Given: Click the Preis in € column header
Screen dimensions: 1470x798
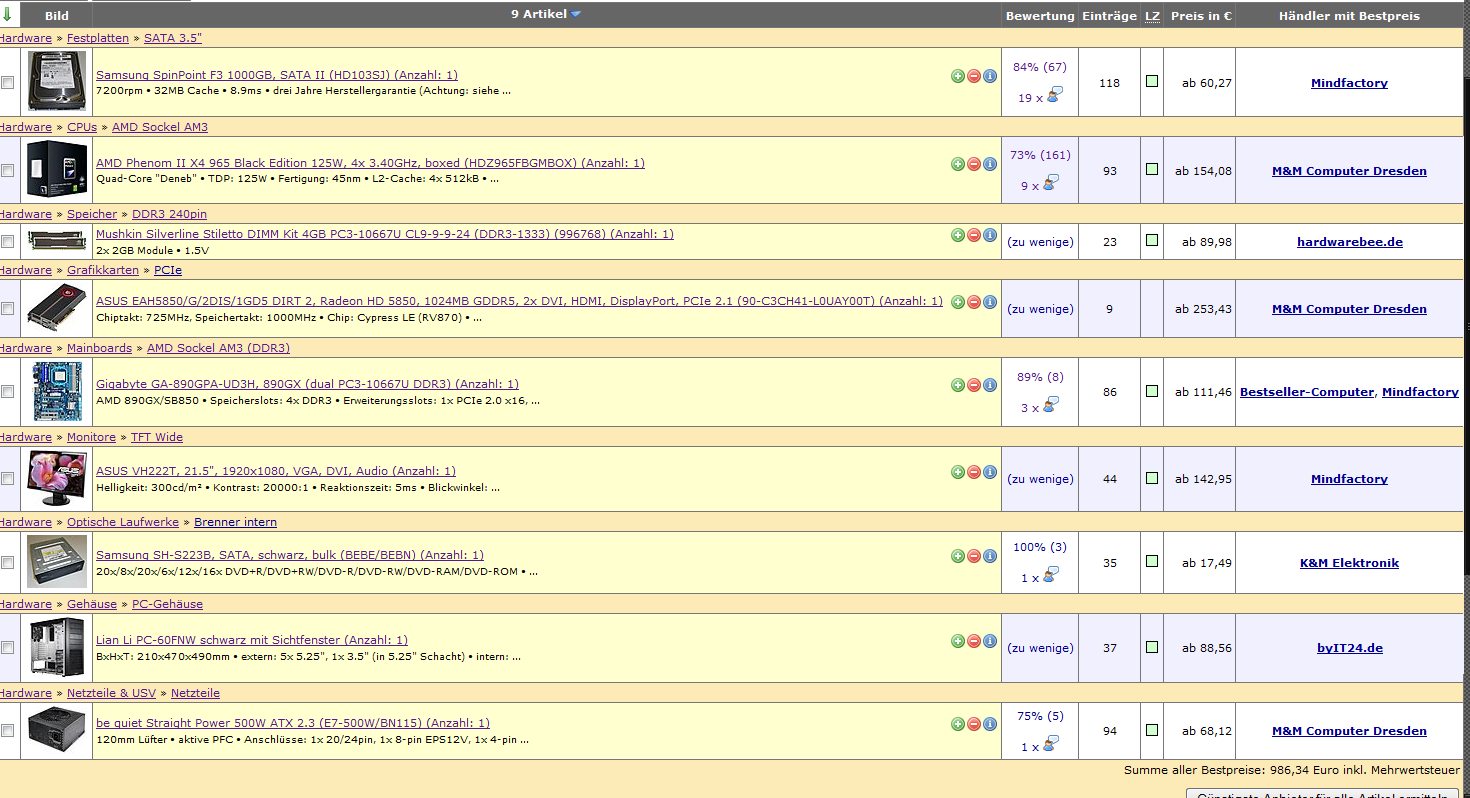Looking at the screenshot, I should [1200, 16].
